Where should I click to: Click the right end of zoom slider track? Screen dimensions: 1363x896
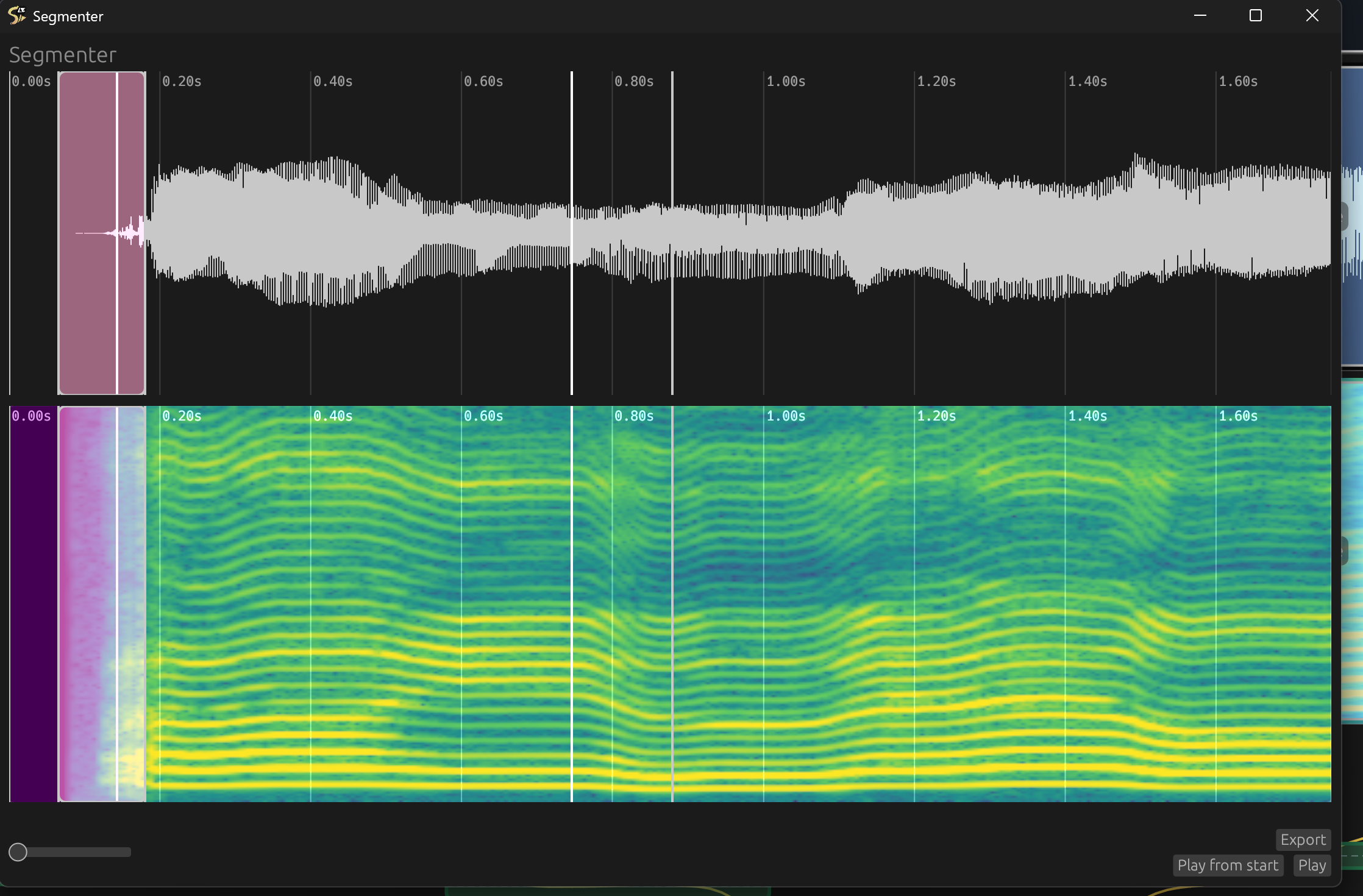click(x=128, y=852)
